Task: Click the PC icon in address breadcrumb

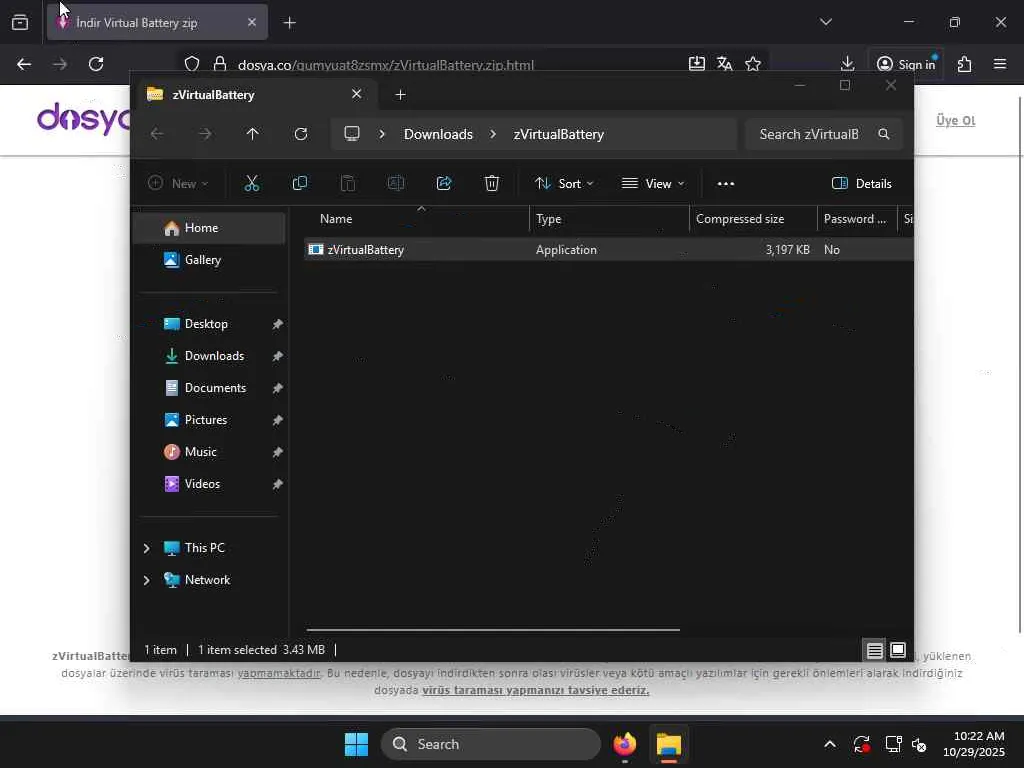Action: coord(352,134)
